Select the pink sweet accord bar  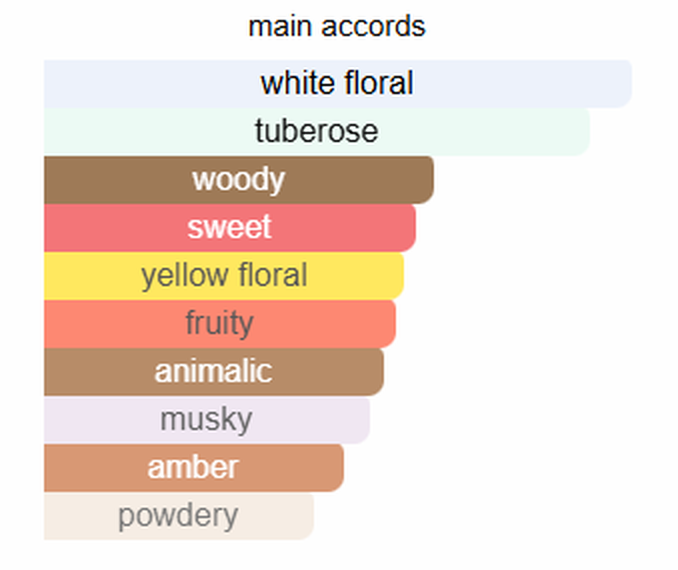pos(230,227)
